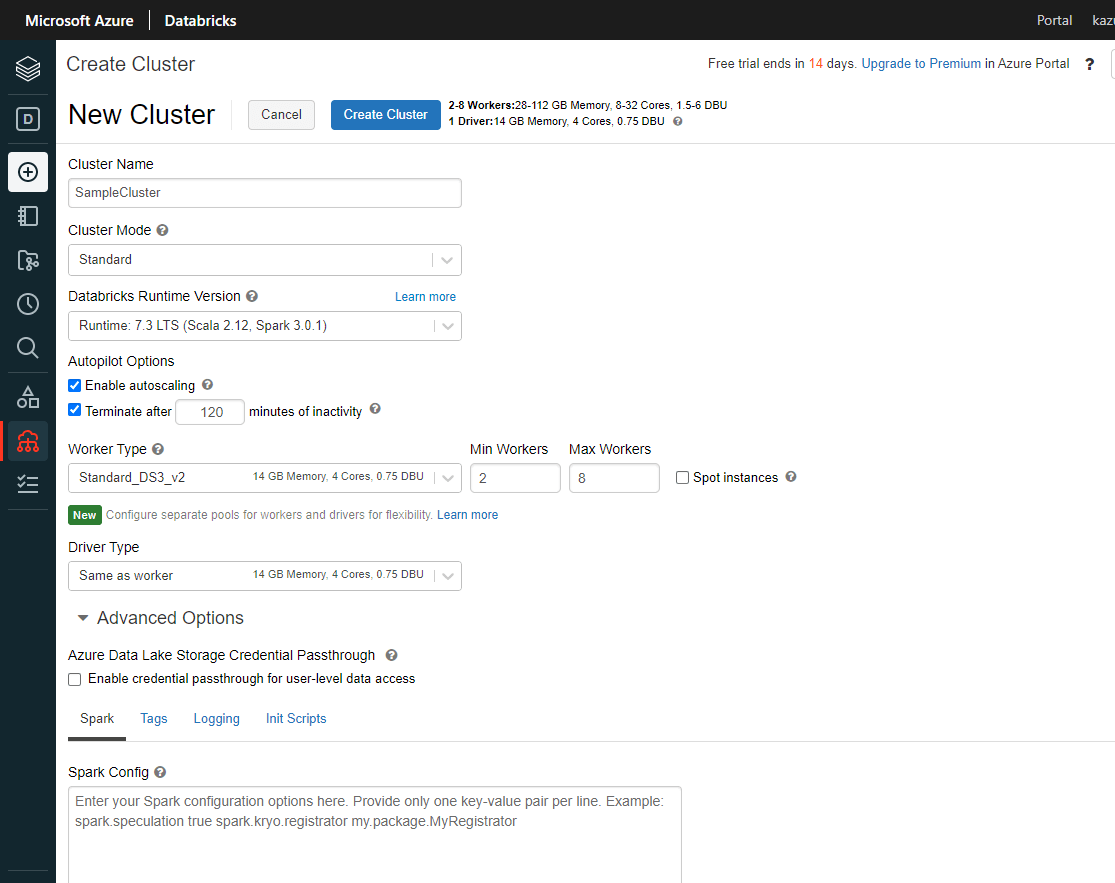
Task: Open the Databricks logo home icon
Action: pyautogui.click(x=28, y=69)
